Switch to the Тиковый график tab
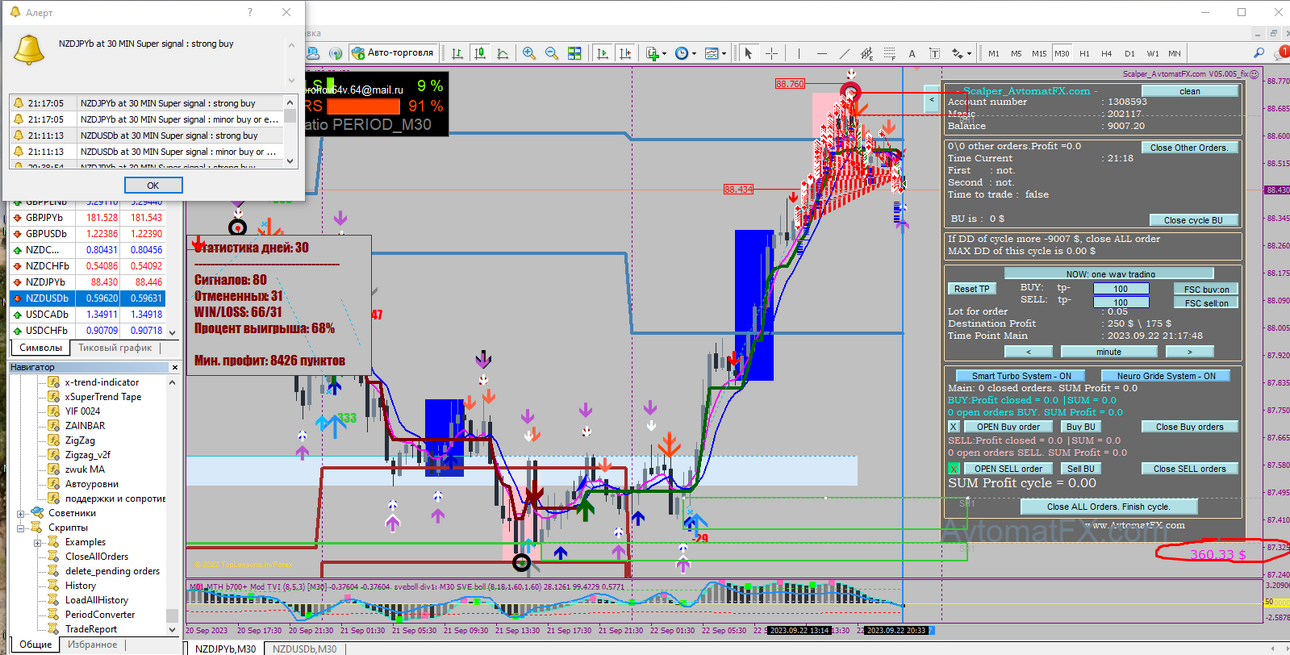Image resolution: width=1290 pixels, height=655 pixels. [x=115, y=348]
